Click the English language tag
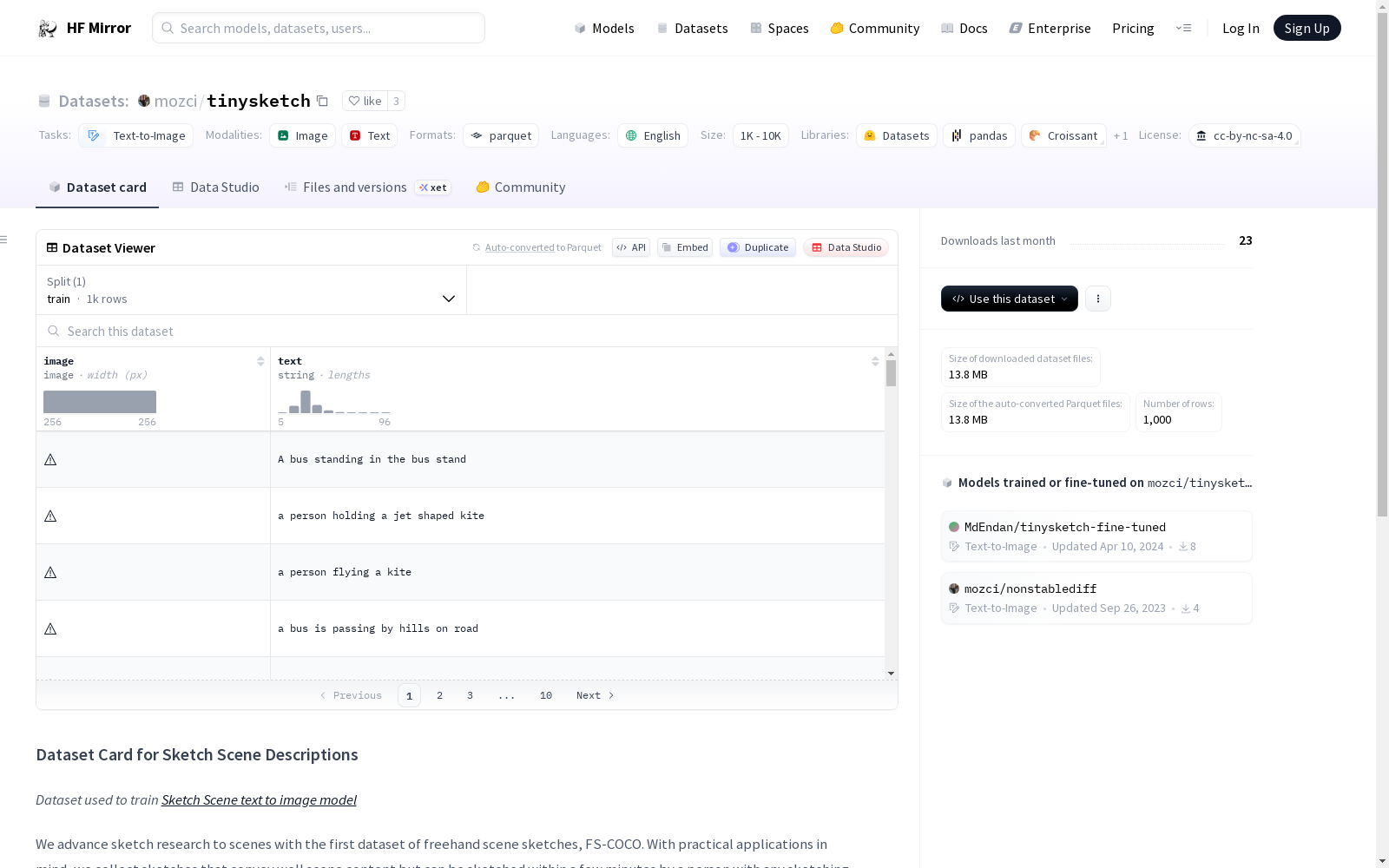Viewport: 1389px width, 868px height. [x=653, y=135]
